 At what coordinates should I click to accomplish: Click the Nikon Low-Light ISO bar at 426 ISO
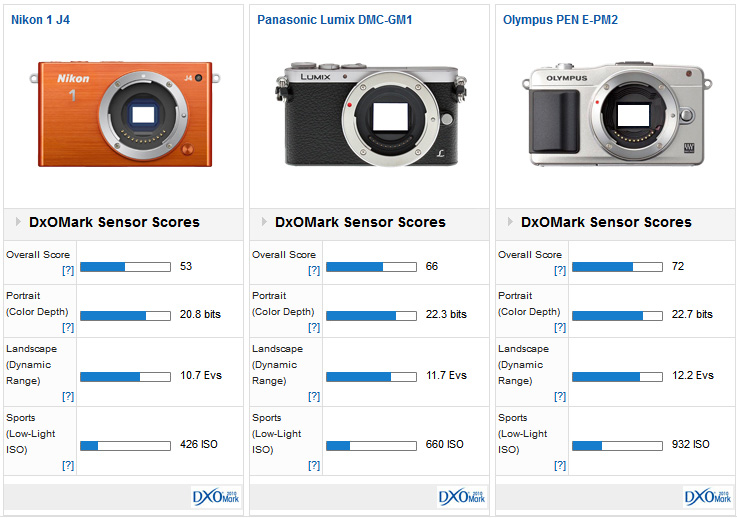point(125,446)
